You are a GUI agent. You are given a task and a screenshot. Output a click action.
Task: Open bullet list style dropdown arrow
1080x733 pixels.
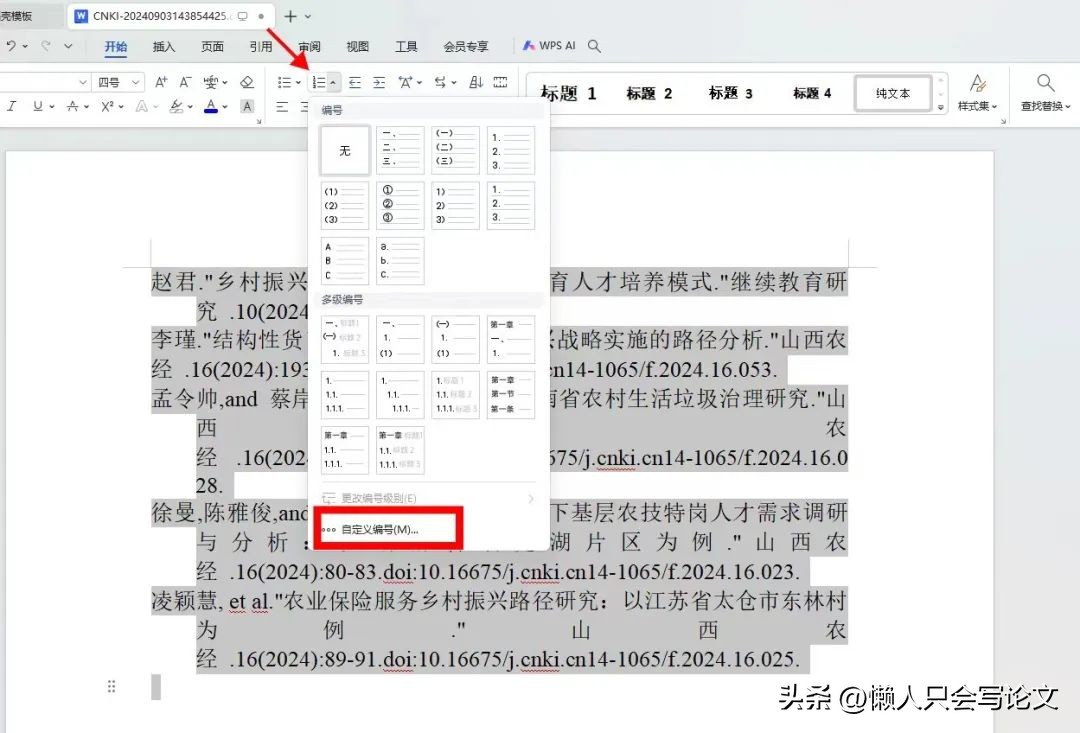[298, 83]
